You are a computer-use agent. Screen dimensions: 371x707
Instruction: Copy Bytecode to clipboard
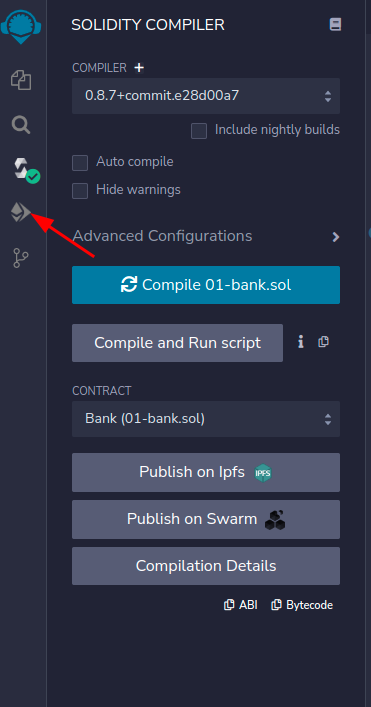point(302,605)
